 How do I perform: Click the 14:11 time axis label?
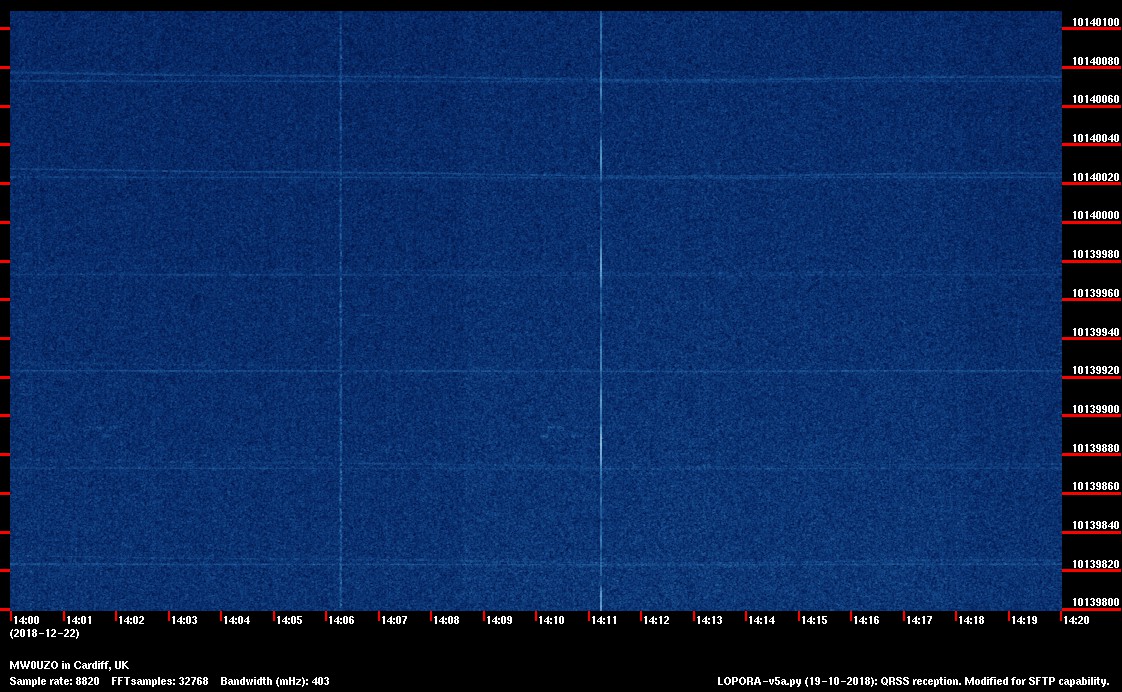tap(604, 620)
